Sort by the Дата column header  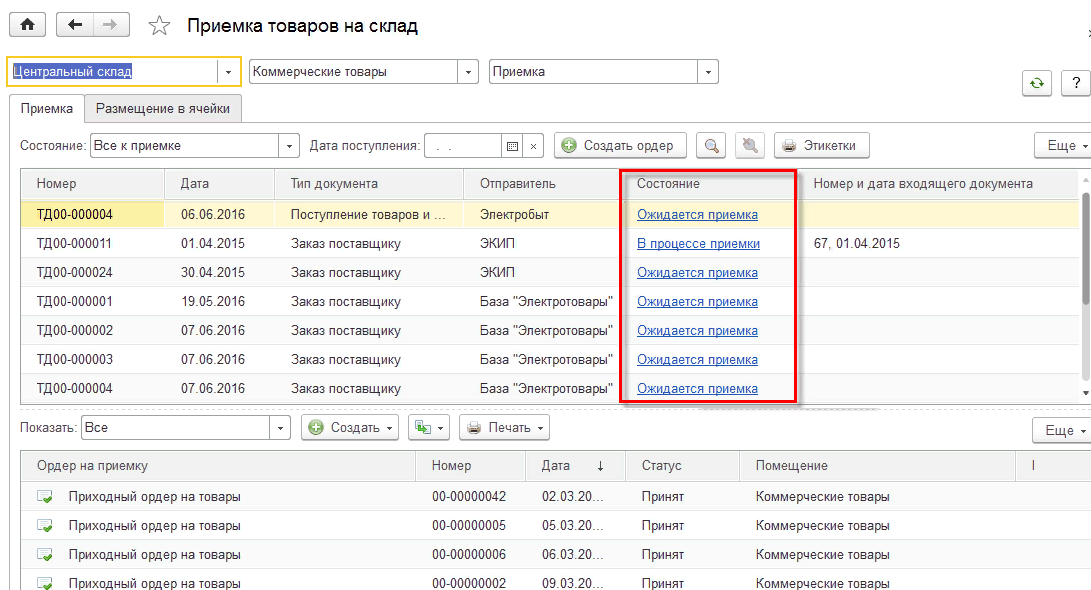pos(195,184)
